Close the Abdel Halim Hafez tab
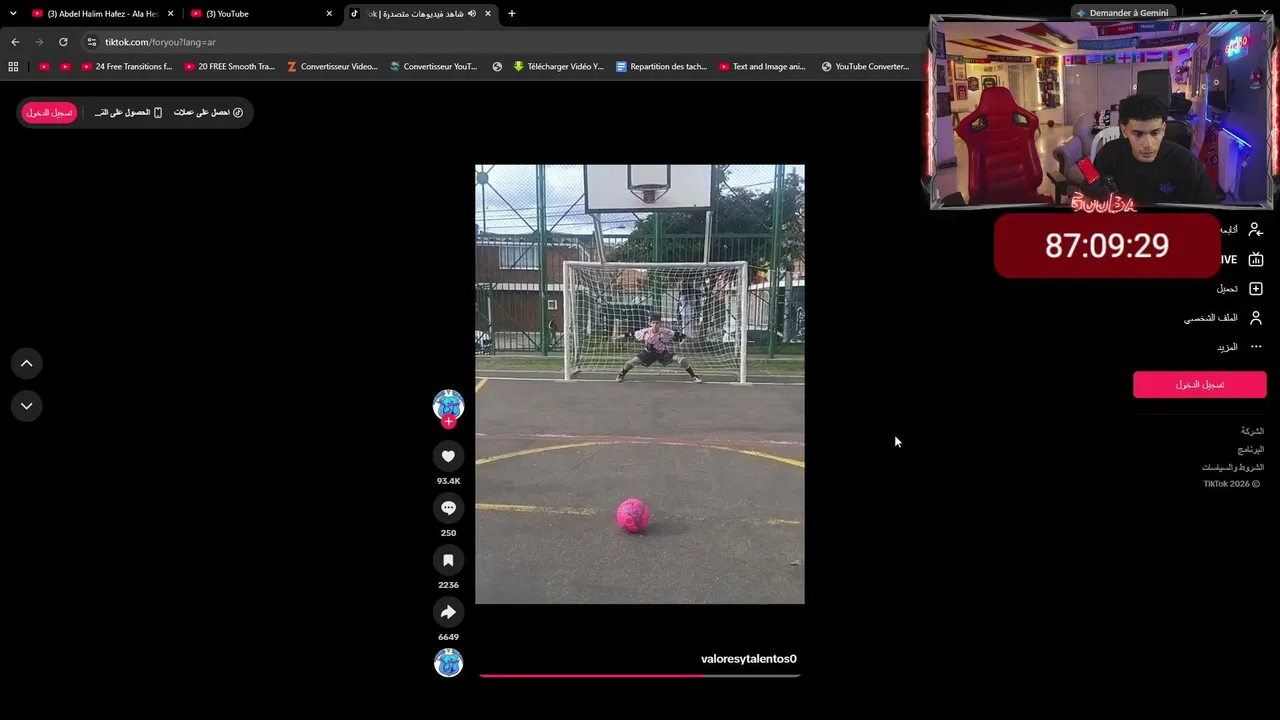 pyautogui.click(x=171, y=14)
